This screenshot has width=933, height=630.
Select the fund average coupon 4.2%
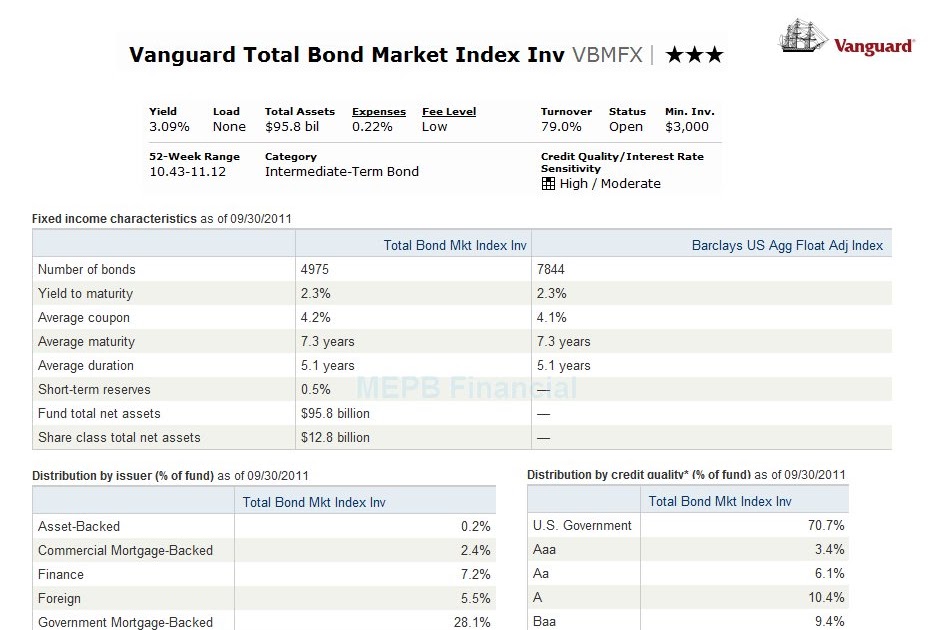pyautogui.click(x=315, y=318)
